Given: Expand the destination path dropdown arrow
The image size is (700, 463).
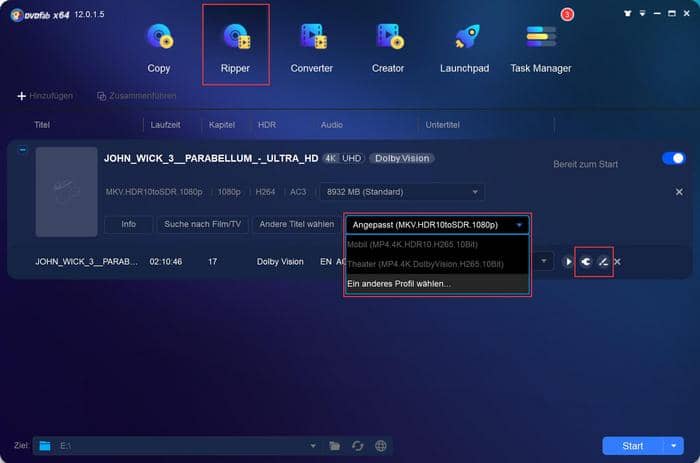Looking at the screenshot, I should [313, 446].
